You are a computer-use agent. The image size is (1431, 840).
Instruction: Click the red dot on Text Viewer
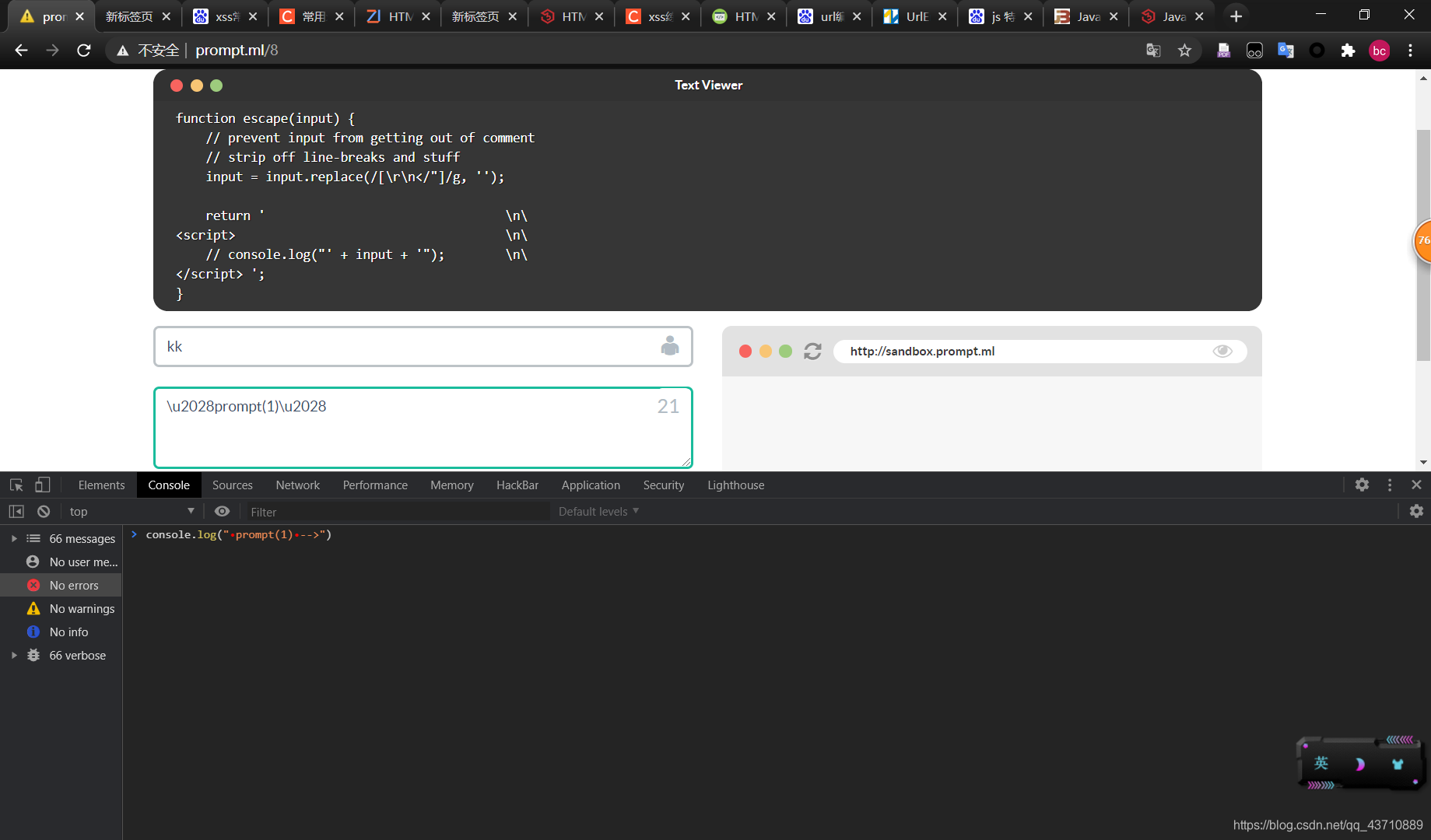pyautogui.click(x=177, y=86)
